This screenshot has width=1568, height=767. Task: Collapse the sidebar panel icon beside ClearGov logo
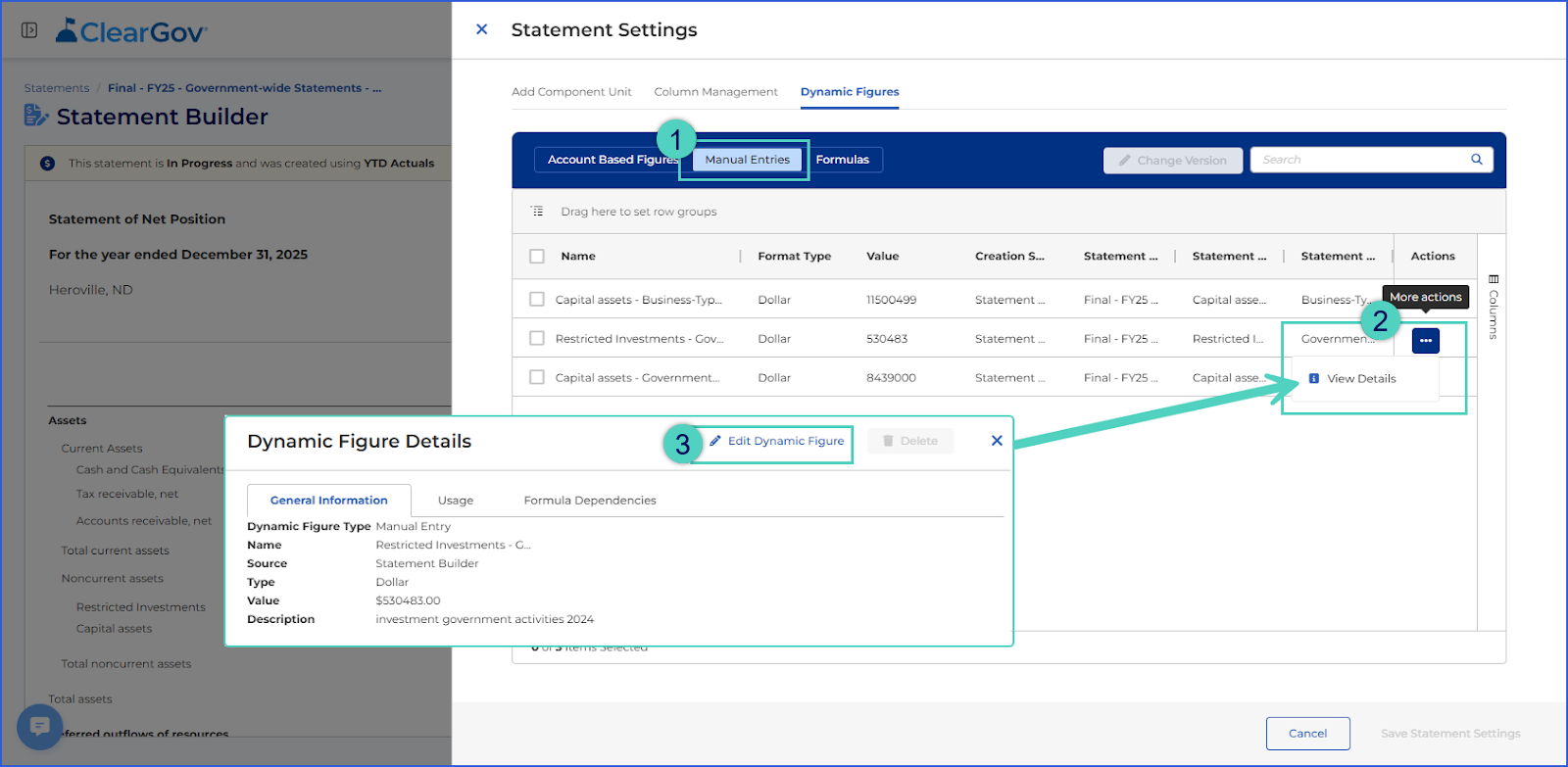29,30
